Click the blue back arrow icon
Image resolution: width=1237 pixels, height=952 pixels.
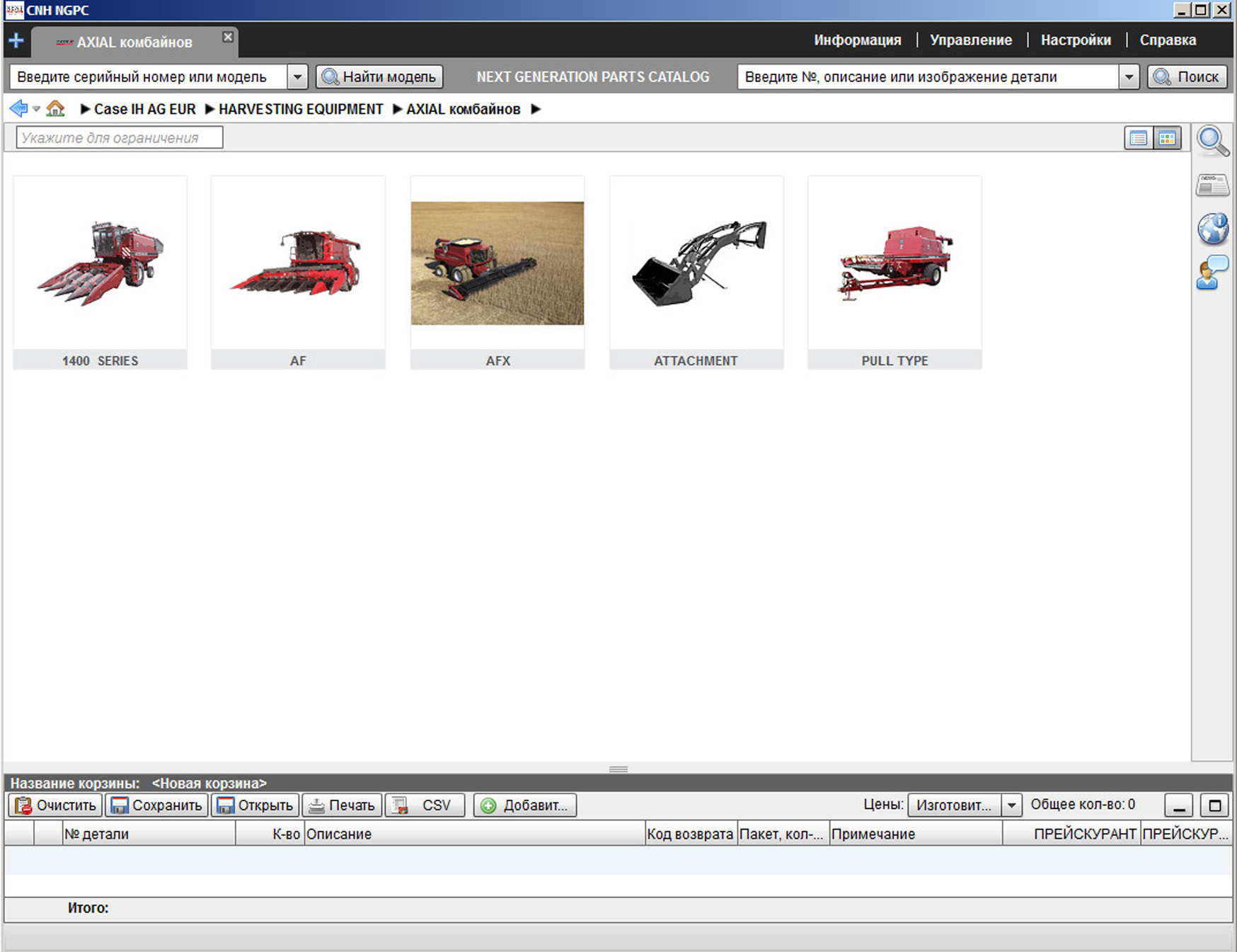click(18, 109)
